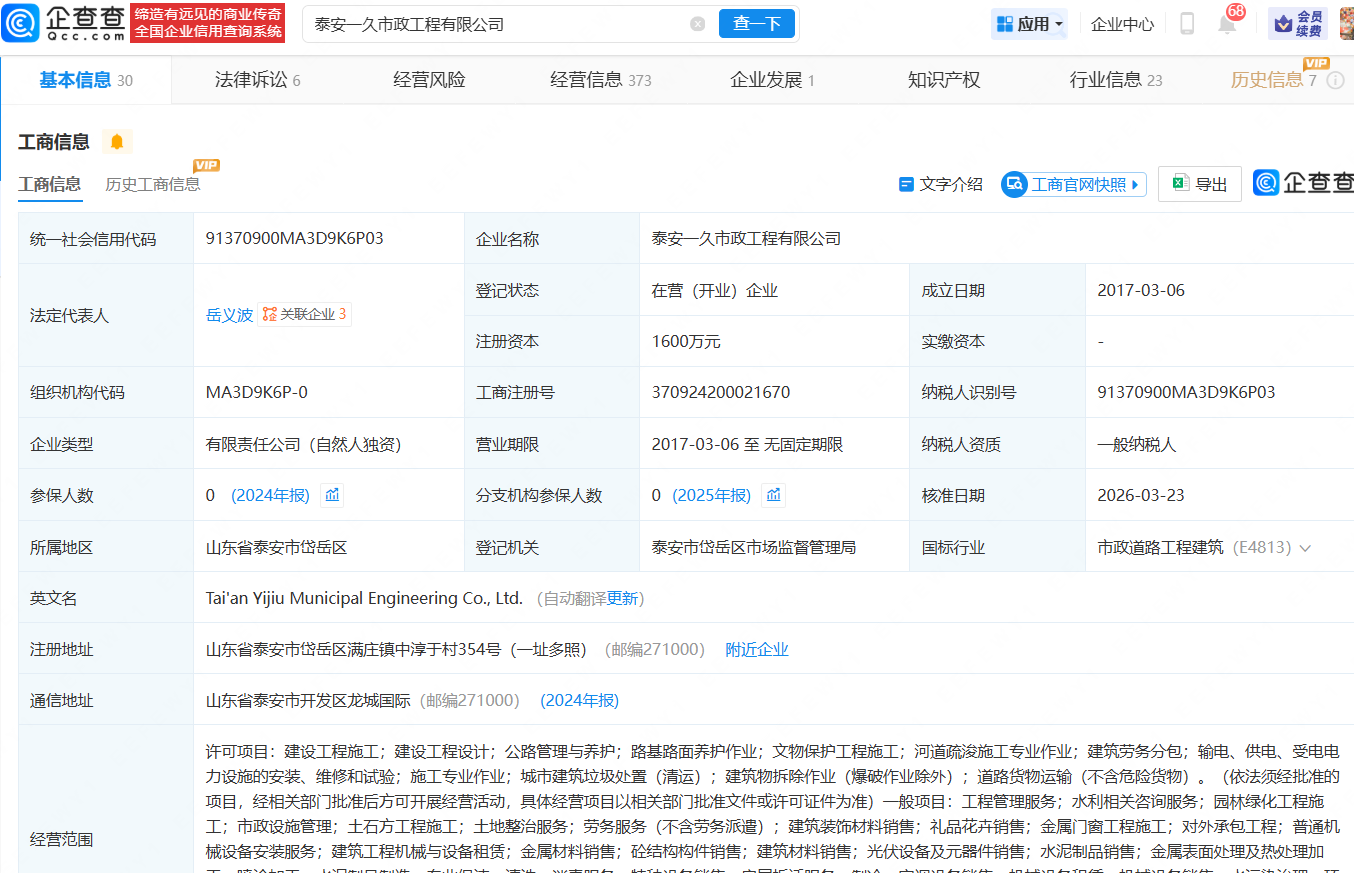Click the 2025年报 link for 分支机构参保人数
This screenshot has width=1354, height=873.
click(x=712, y=495)
